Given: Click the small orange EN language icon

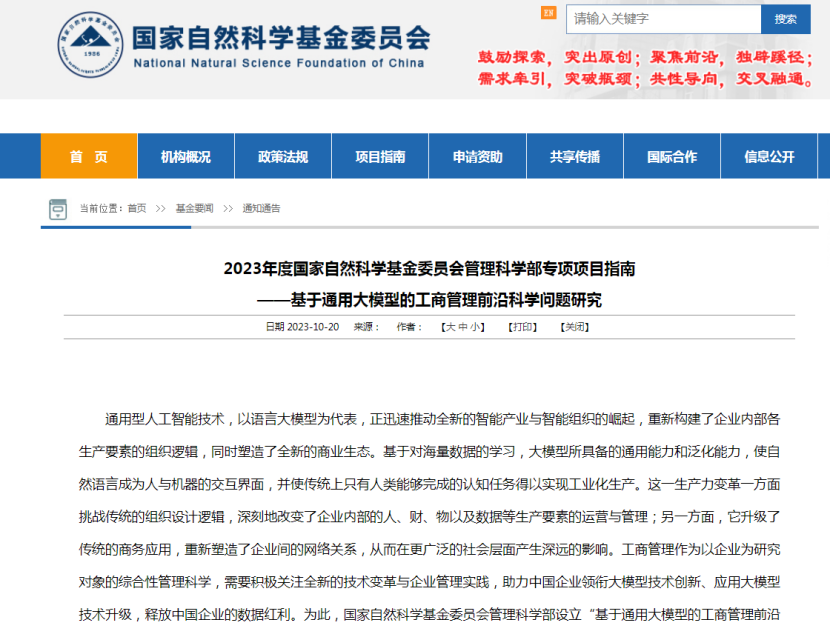Looking at the screenshot, I should click(x=548, y=14).
